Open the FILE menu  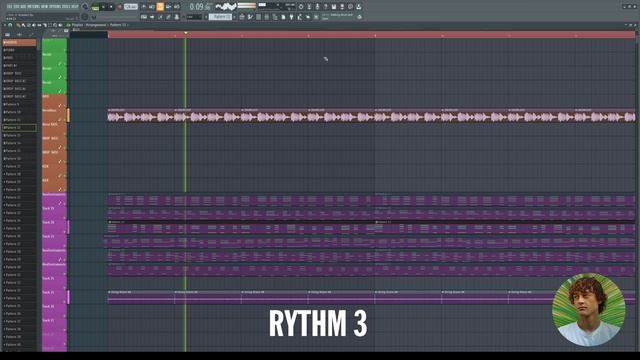[9, 7]
